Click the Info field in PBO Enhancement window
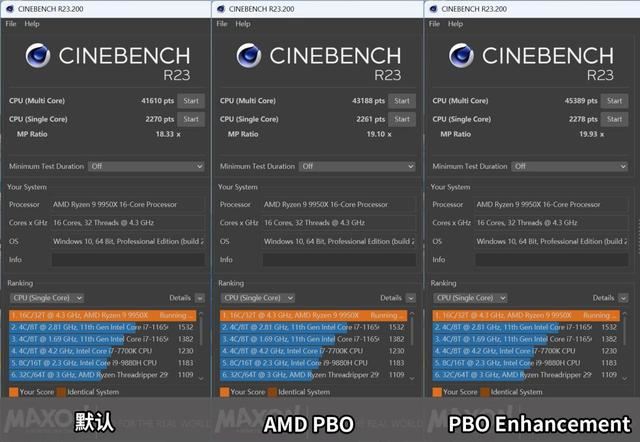This screenshot has width=640, height=442. [x=551, y=260]
